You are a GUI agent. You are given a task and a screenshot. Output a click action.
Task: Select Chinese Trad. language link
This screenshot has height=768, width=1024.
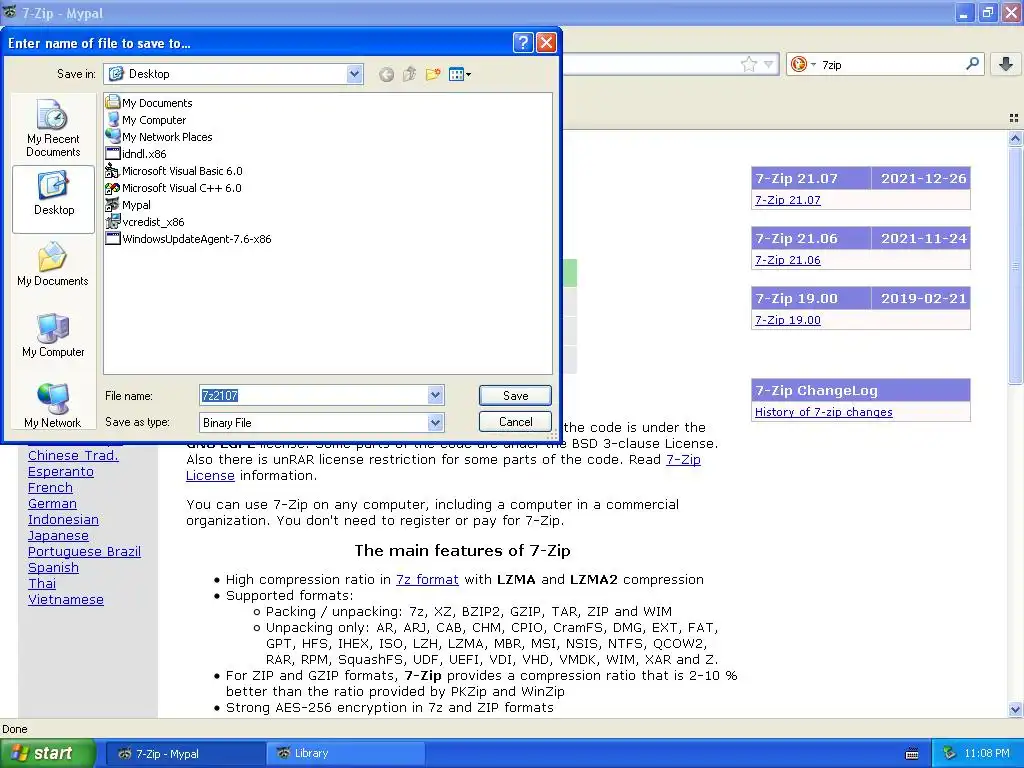tap(73, 455)
